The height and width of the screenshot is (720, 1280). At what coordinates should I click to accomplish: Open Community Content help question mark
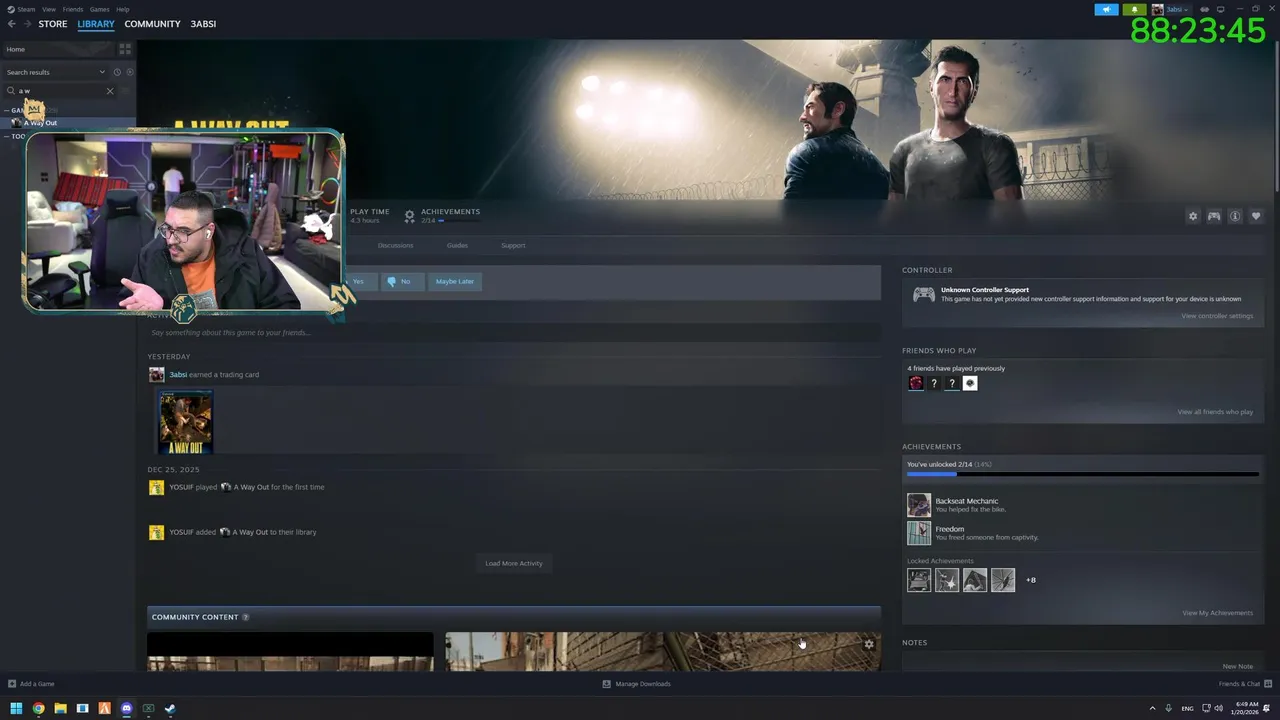(x=245, y=617)
